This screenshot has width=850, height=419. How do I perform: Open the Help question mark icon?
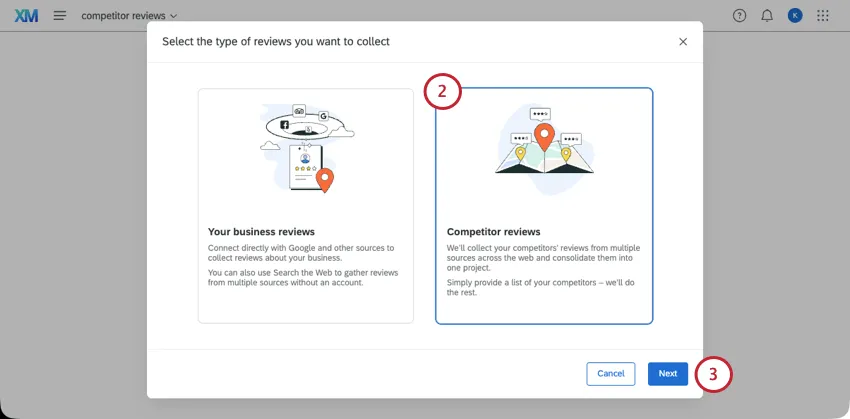tap(739, 16)
